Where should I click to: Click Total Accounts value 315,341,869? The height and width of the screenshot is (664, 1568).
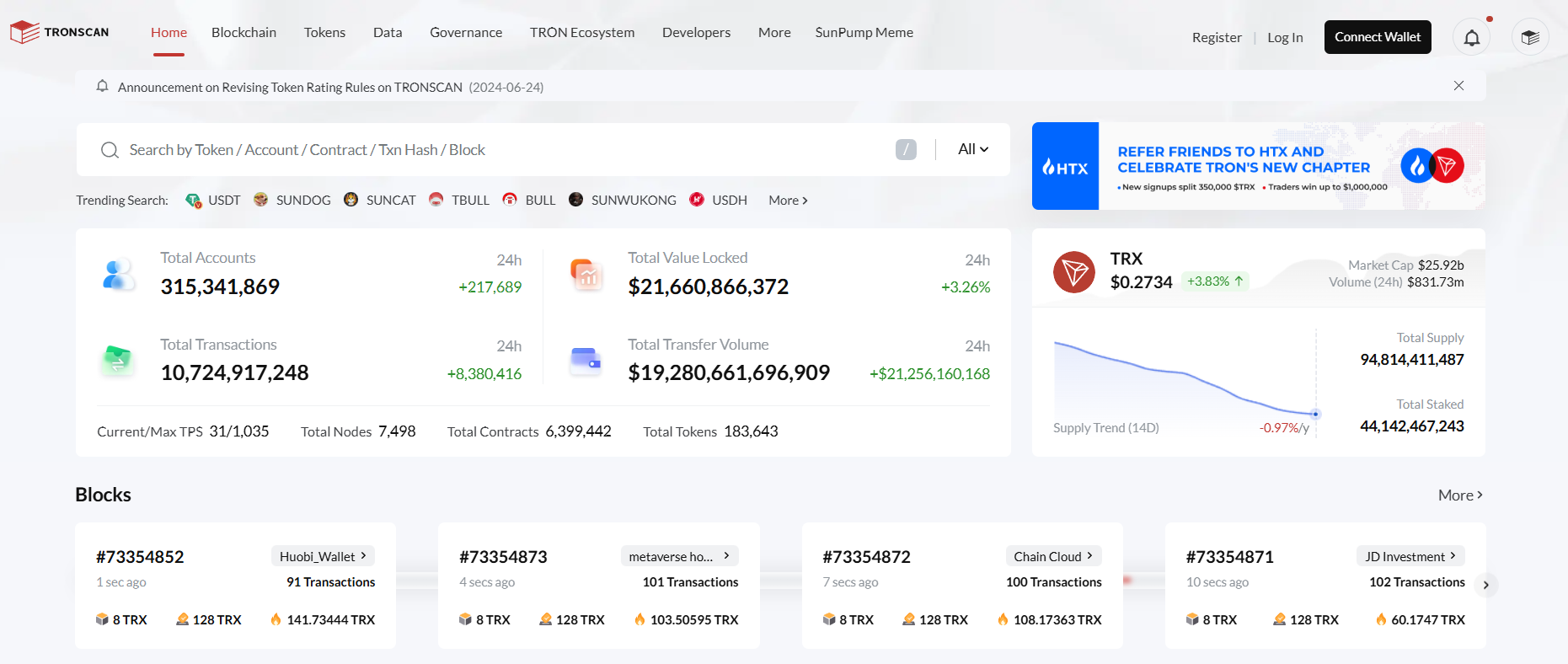[220, 286]
